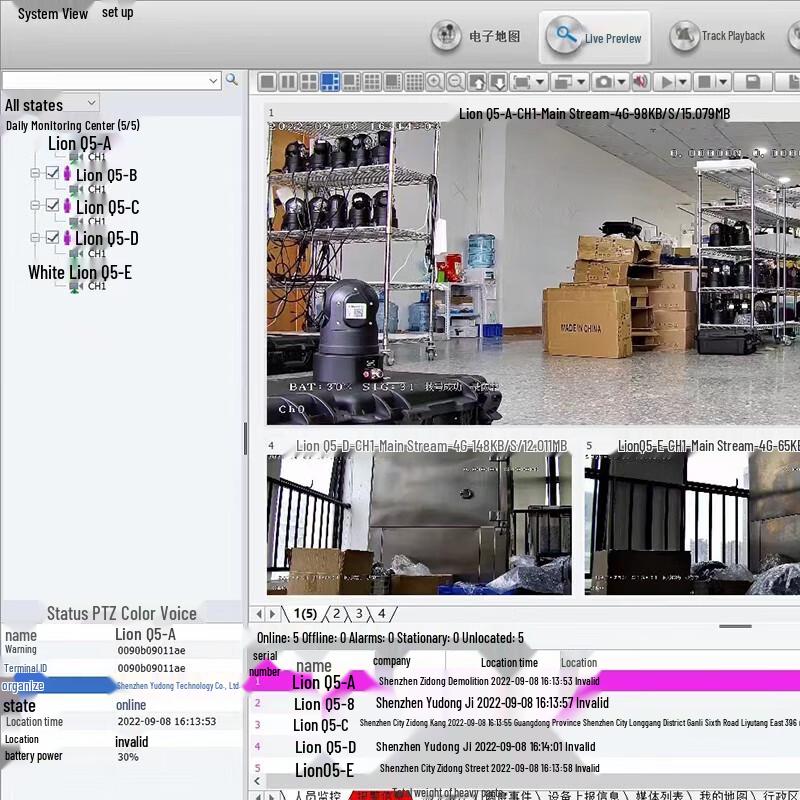Switch to video page tab 2
800x800 pixels.
(x=336, y=613)
